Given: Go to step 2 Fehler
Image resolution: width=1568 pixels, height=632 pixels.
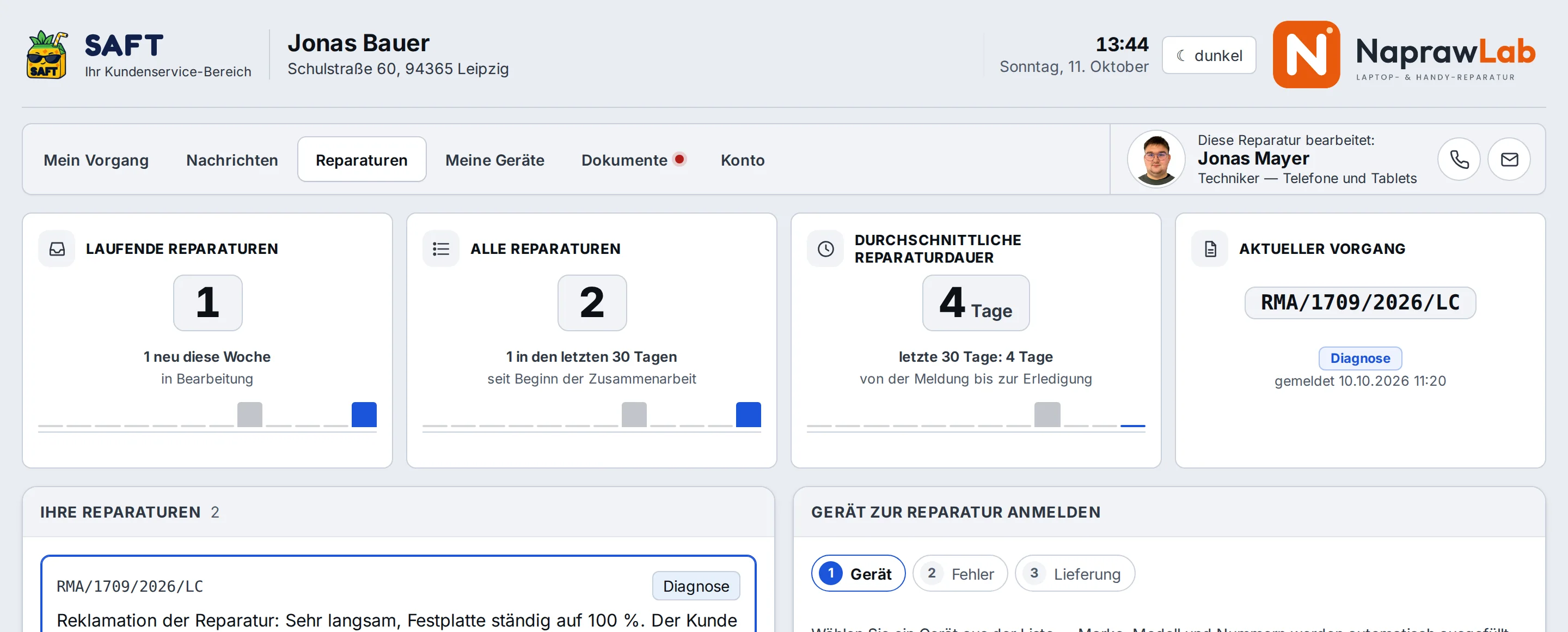Looking at the screenshot, I should click(960, 574).
